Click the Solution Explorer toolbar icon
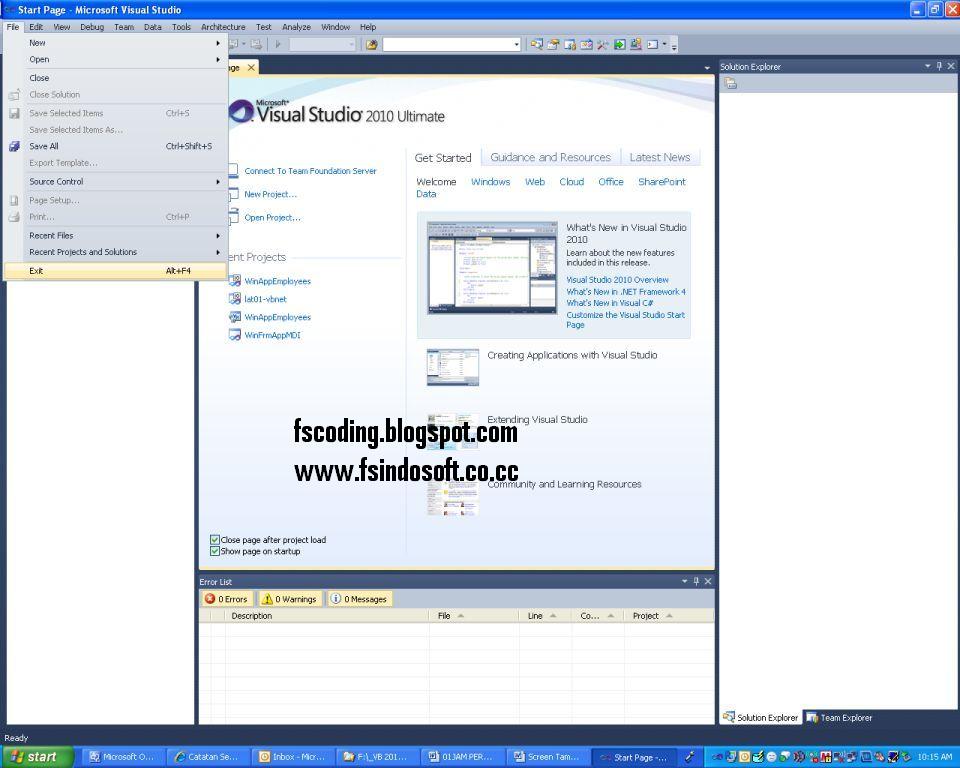Viewport: 960px width, 768px height. click(537, 44)
